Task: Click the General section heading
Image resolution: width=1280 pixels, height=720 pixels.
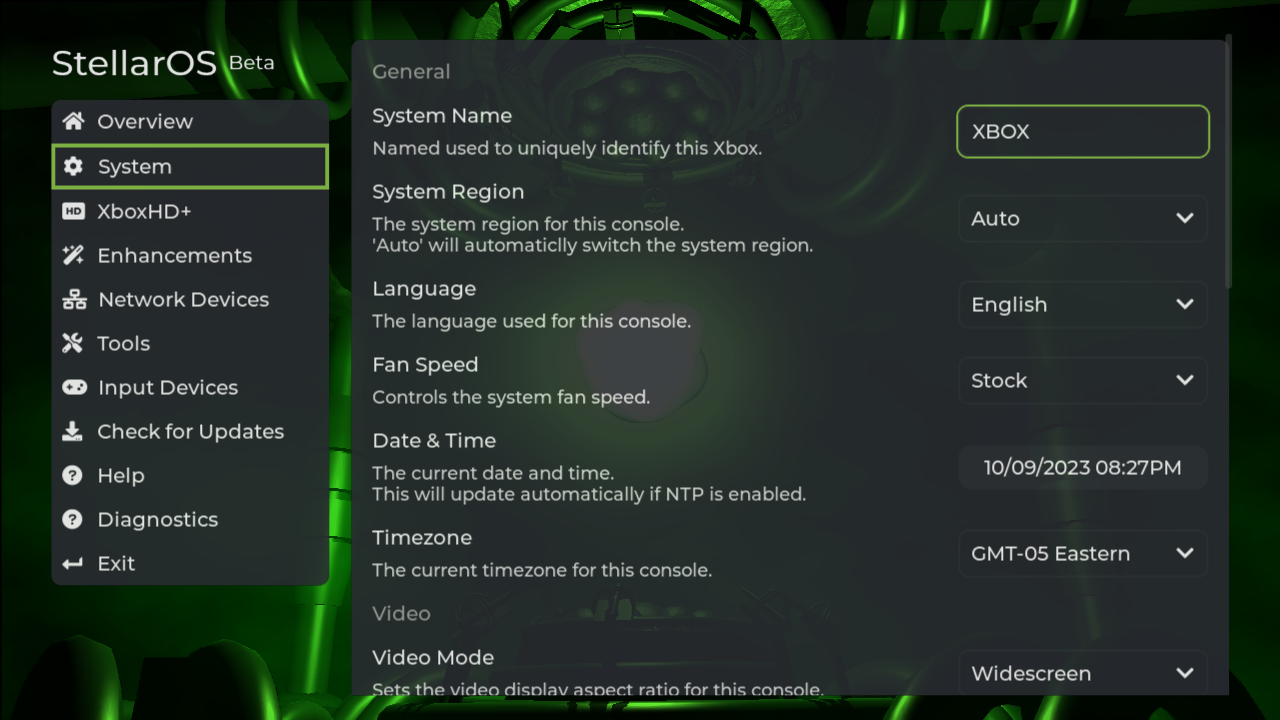Action: pos(411,72)
